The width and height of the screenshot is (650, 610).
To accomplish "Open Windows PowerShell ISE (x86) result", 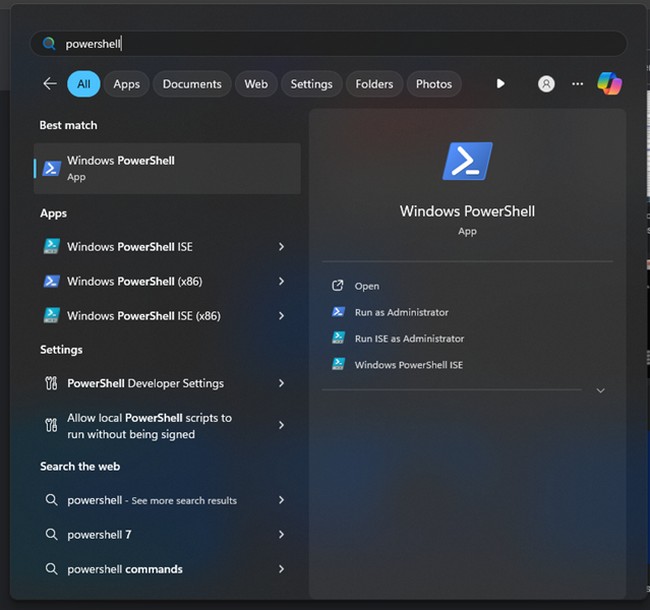I will point(167,316).
